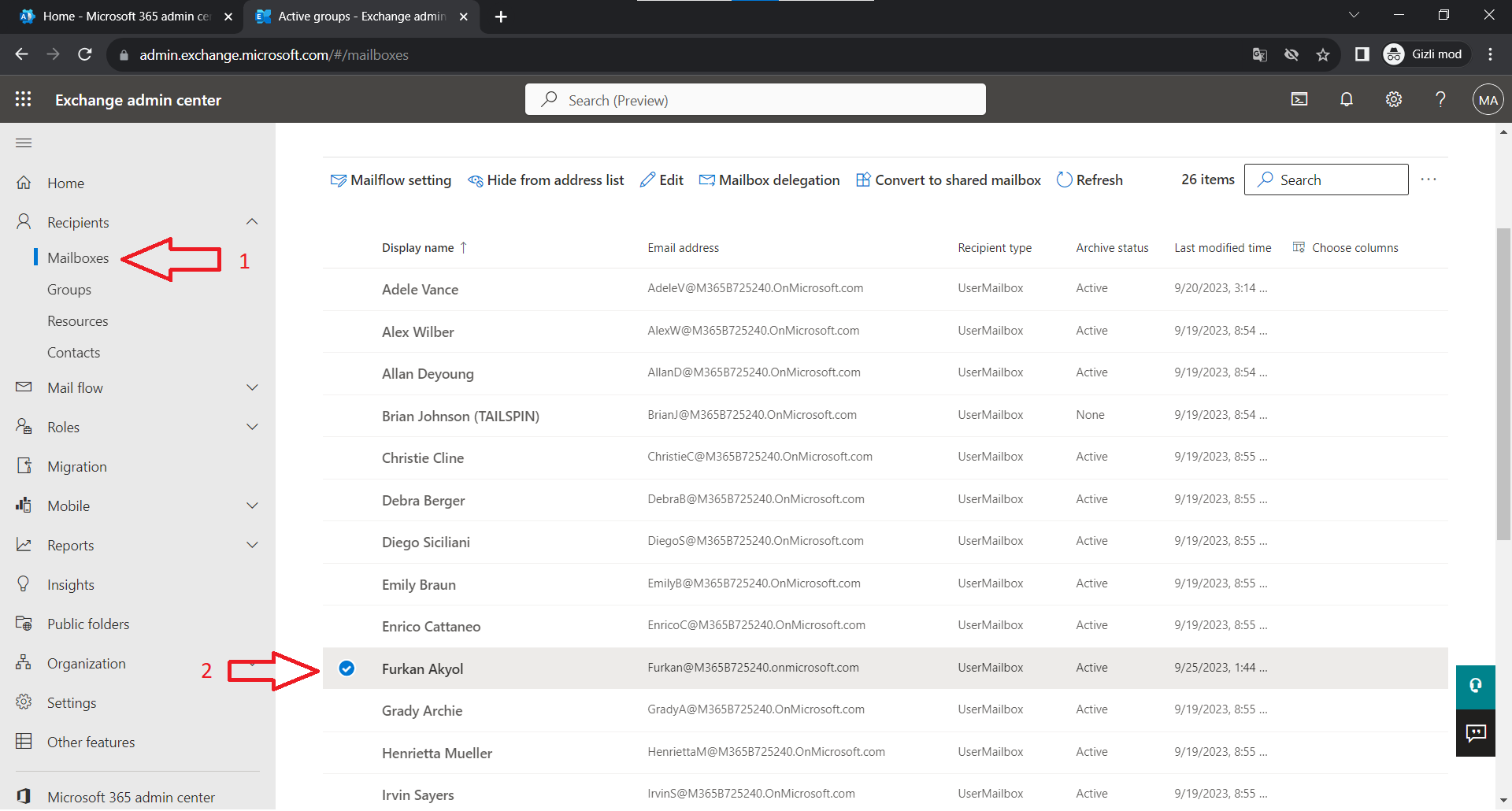Click the feedback chat icon
Screen dimensions: 1512x811
(1475, 733)
